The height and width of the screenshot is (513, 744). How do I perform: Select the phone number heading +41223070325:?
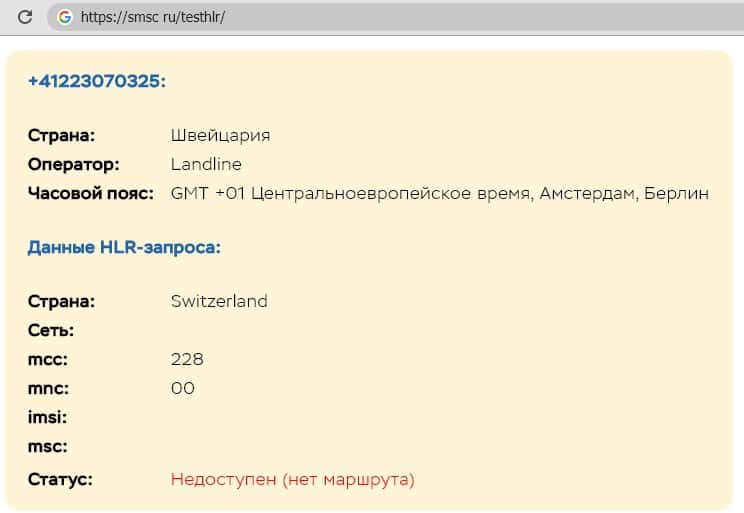point(97,81)
